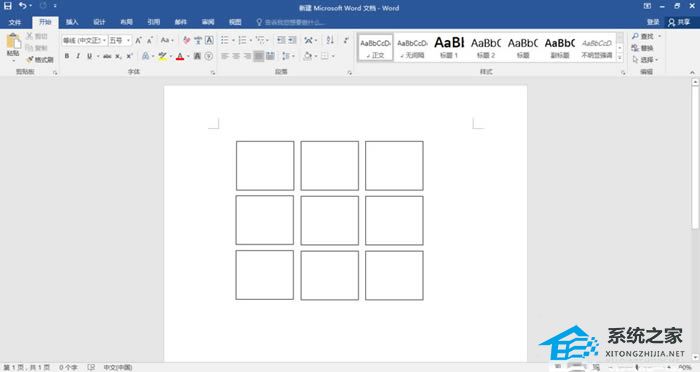Click the Format Painter brush
Image resolution: width=700 pixels, height=372 pixels.
(30, 59)
